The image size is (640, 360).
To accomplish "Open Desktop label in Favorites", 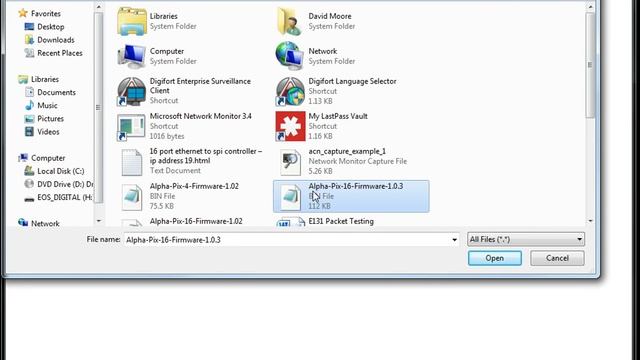I will point(51,27).
